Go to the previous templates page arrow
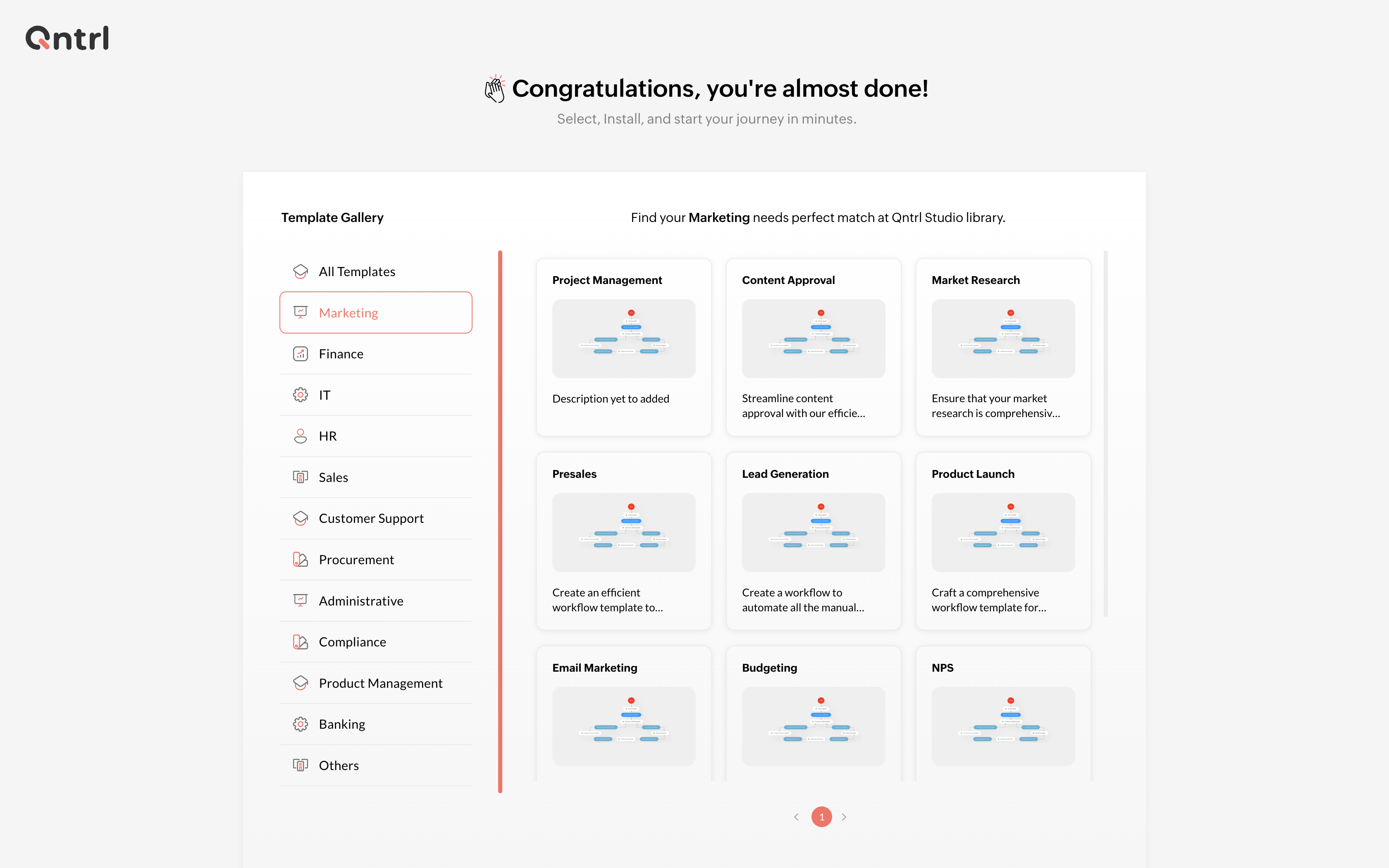Image resolution: width=1389 pixels, height=868 pixels. click(796, 817)
